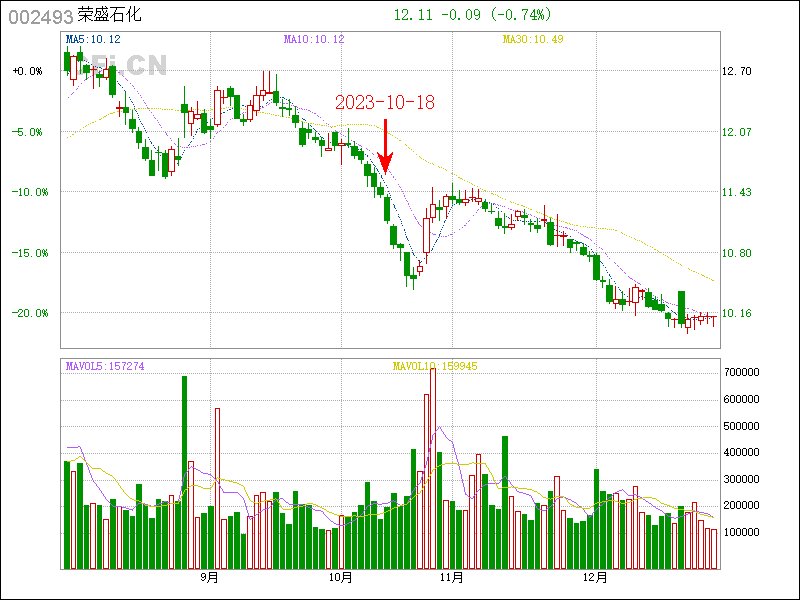Jump to the 9月 axis label
This screenshot has height=600, width=800.
pyautogui.click(x=209, y=577)
